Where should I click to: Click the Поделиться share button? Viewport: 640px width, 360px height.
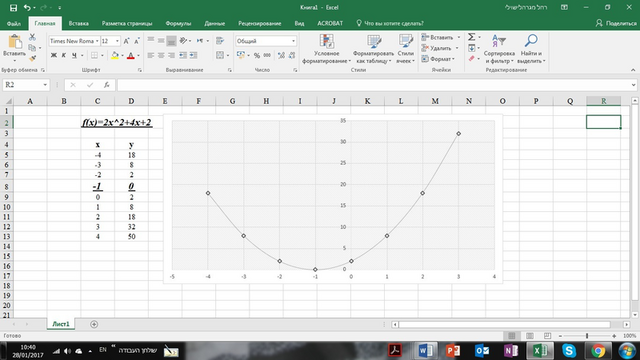(616, 23)
